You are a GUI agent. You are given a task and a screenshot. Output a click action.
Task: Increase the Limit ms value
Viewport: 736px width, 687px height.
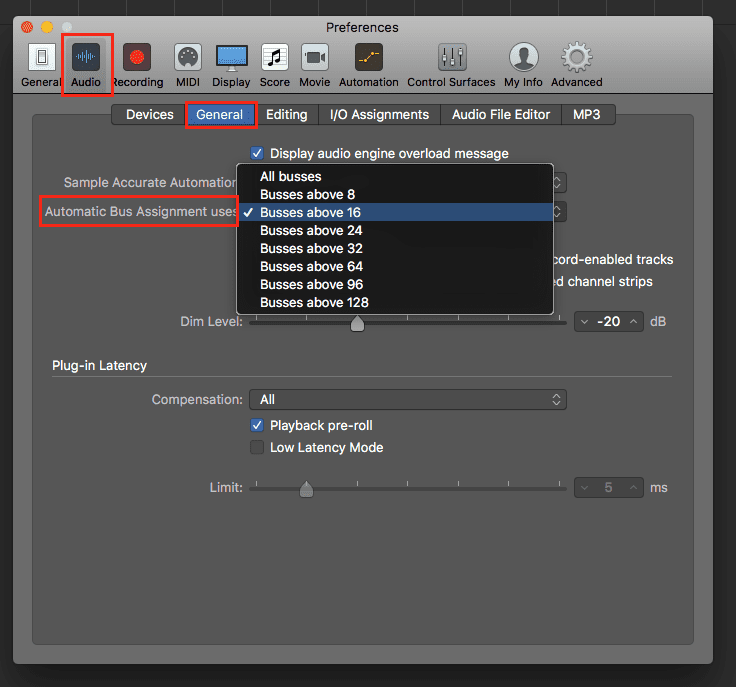tap(633, 488)
